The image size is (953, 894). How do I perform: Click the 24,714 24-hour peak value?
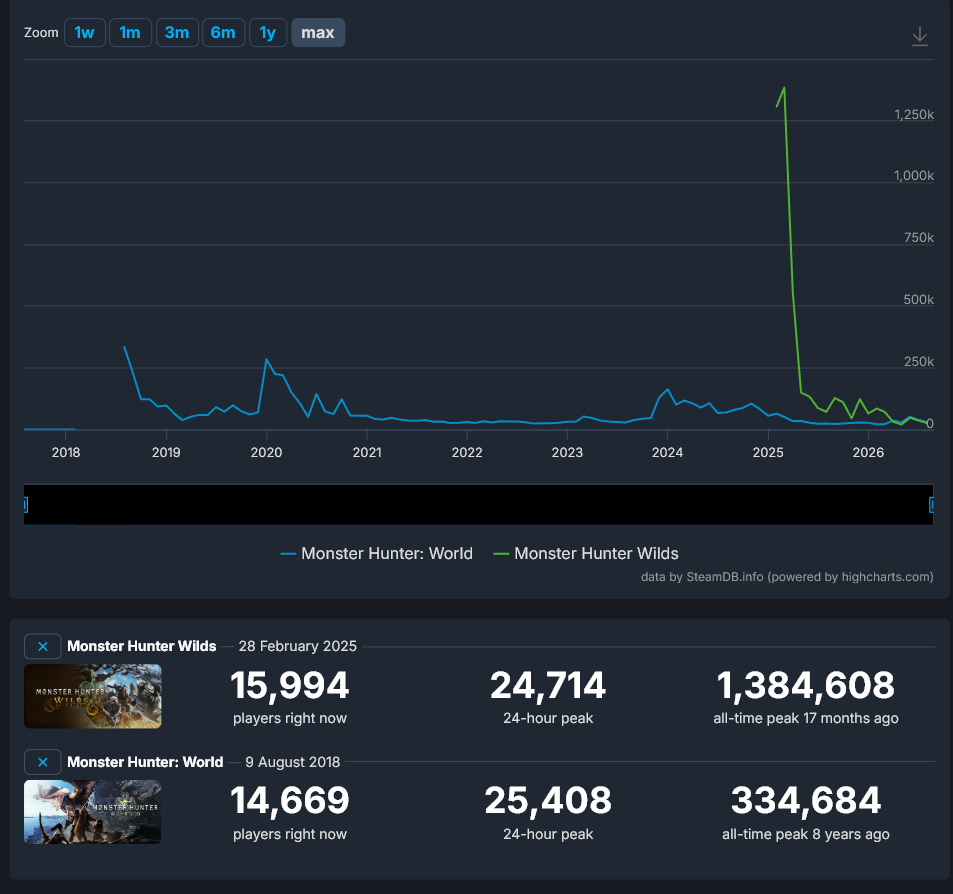click(x=548, y=686)
